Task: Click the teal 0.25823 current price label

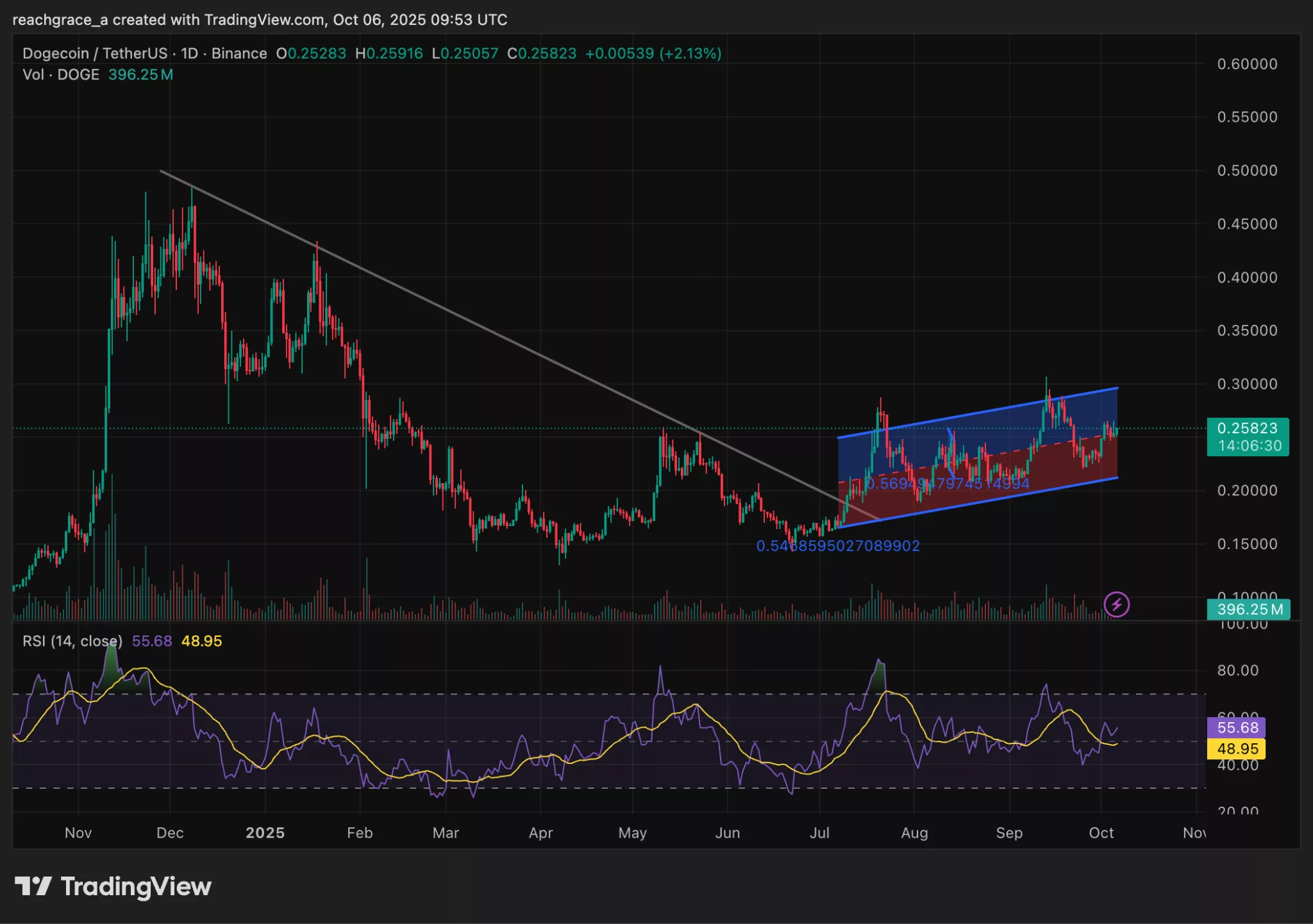Action: pos(1248,429)
